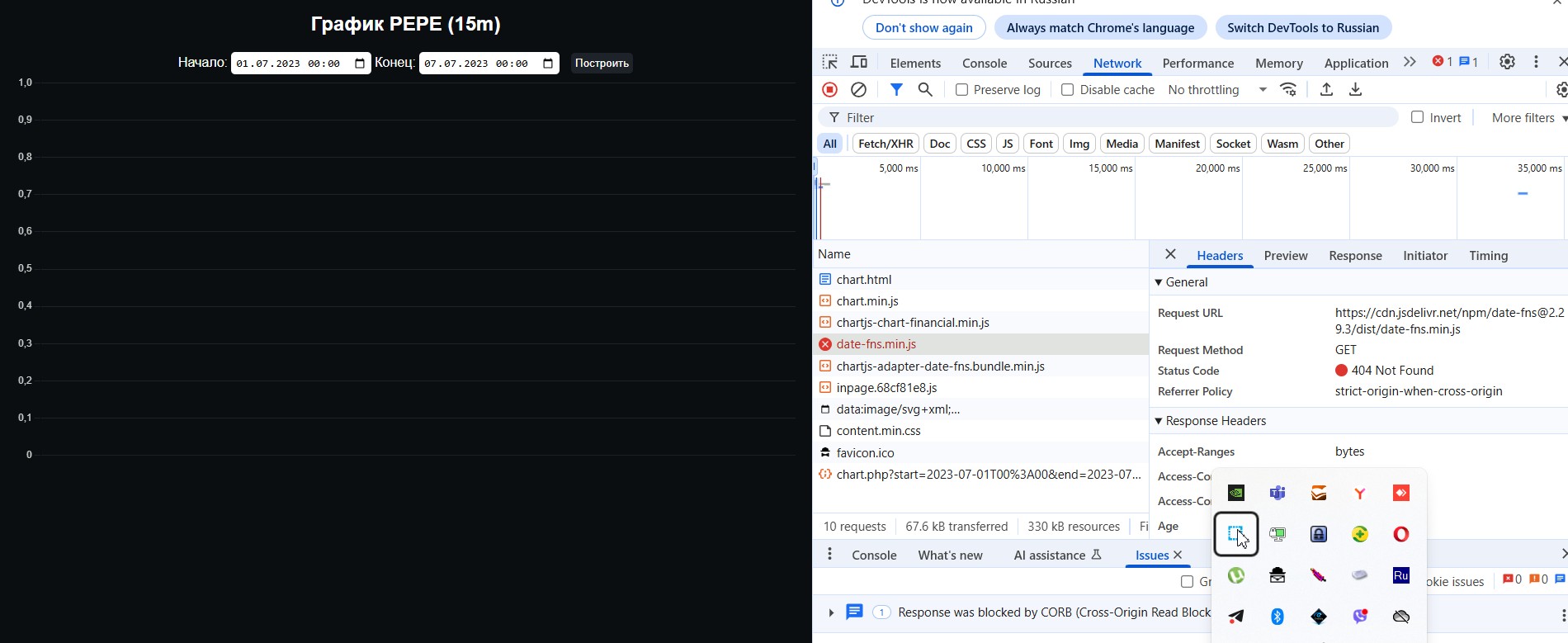Click the Ru language tray icon
The image size is (1568, 643).
pyautogui.click(x=1401, y=575)
